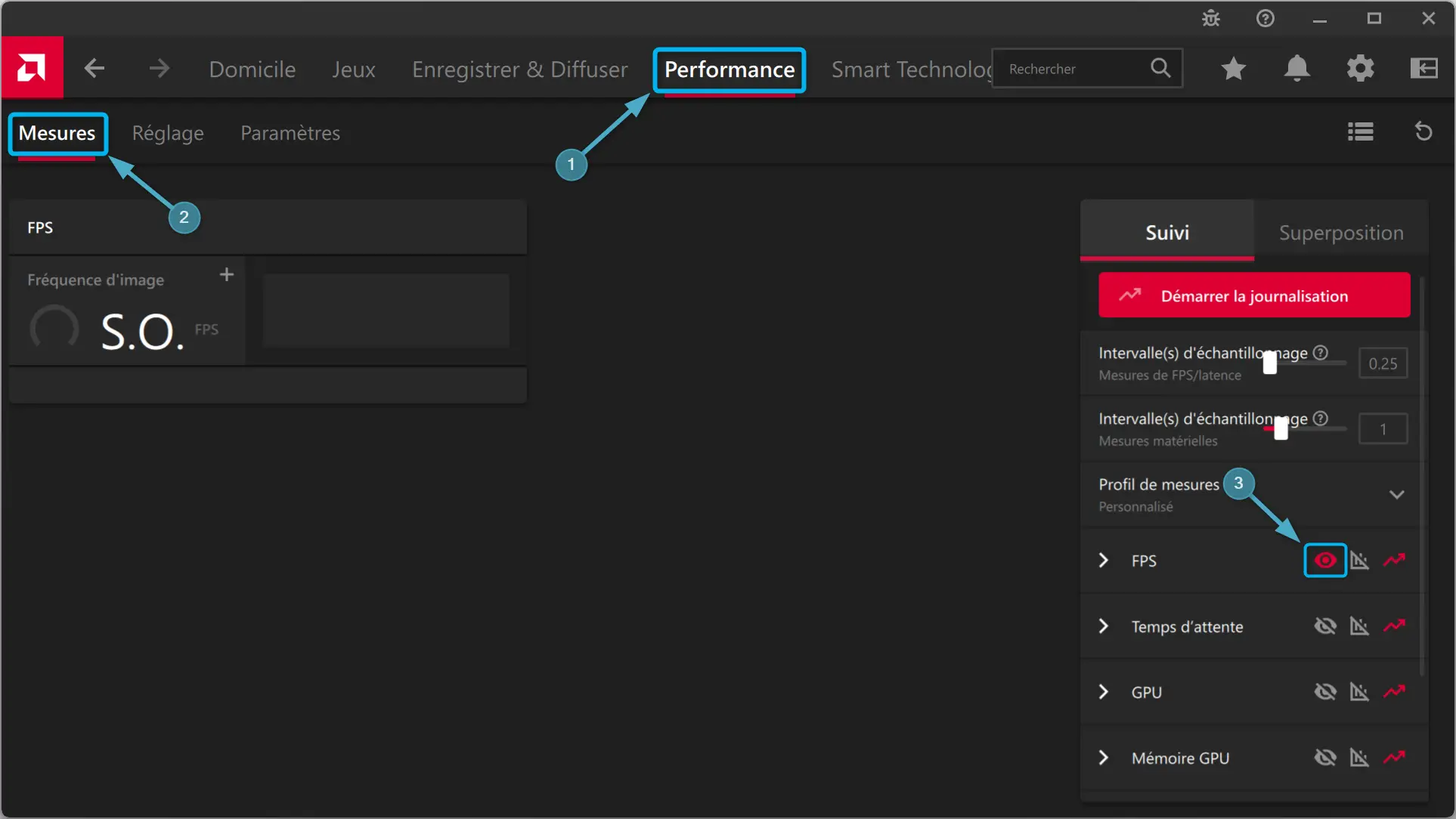Click the GPU graph trend icon
This screenshot has height=819, width=1456.
click(1395, 692)
